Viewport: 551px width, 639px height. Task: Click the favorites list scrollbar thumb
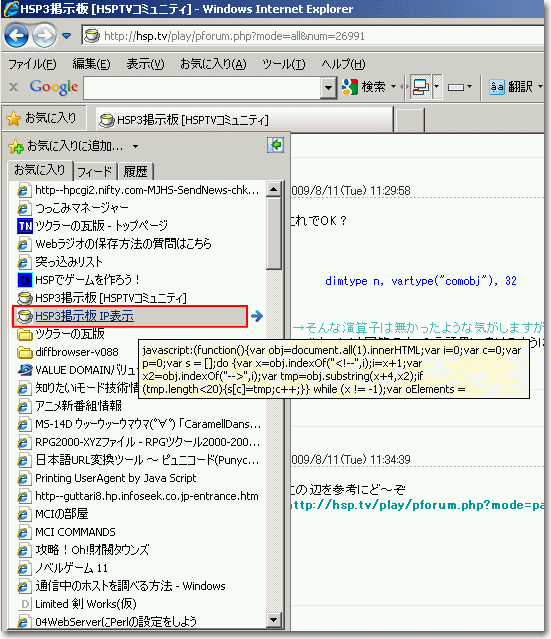coord(273,233)
